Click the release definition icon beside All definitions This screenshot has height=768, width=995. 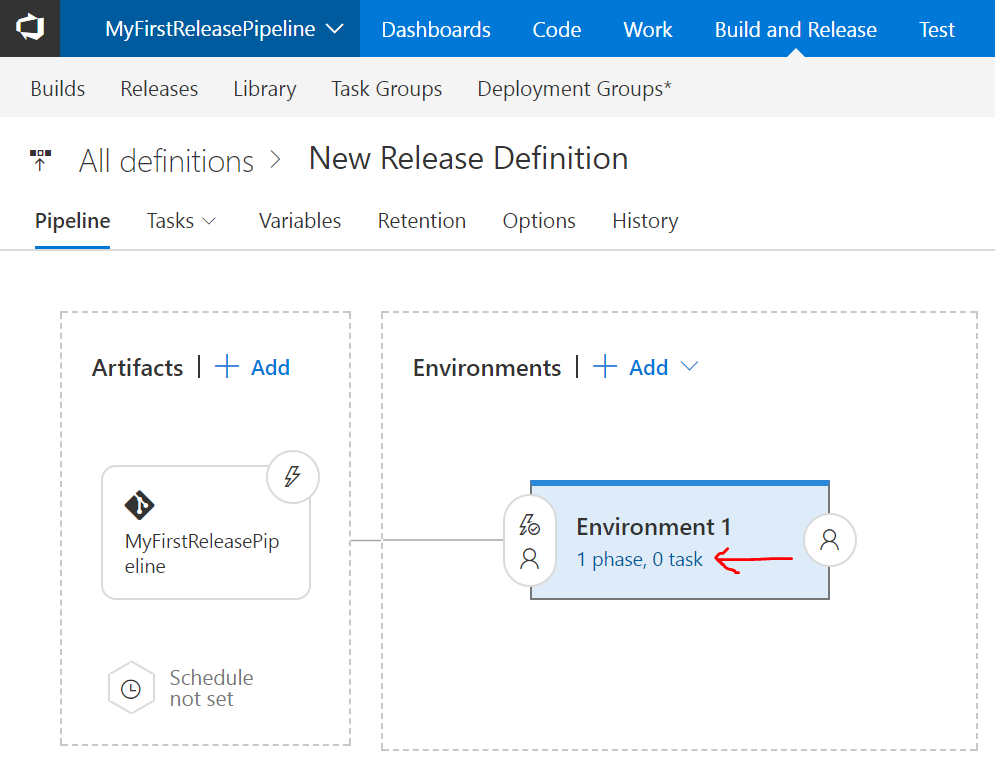click(41, 160)
